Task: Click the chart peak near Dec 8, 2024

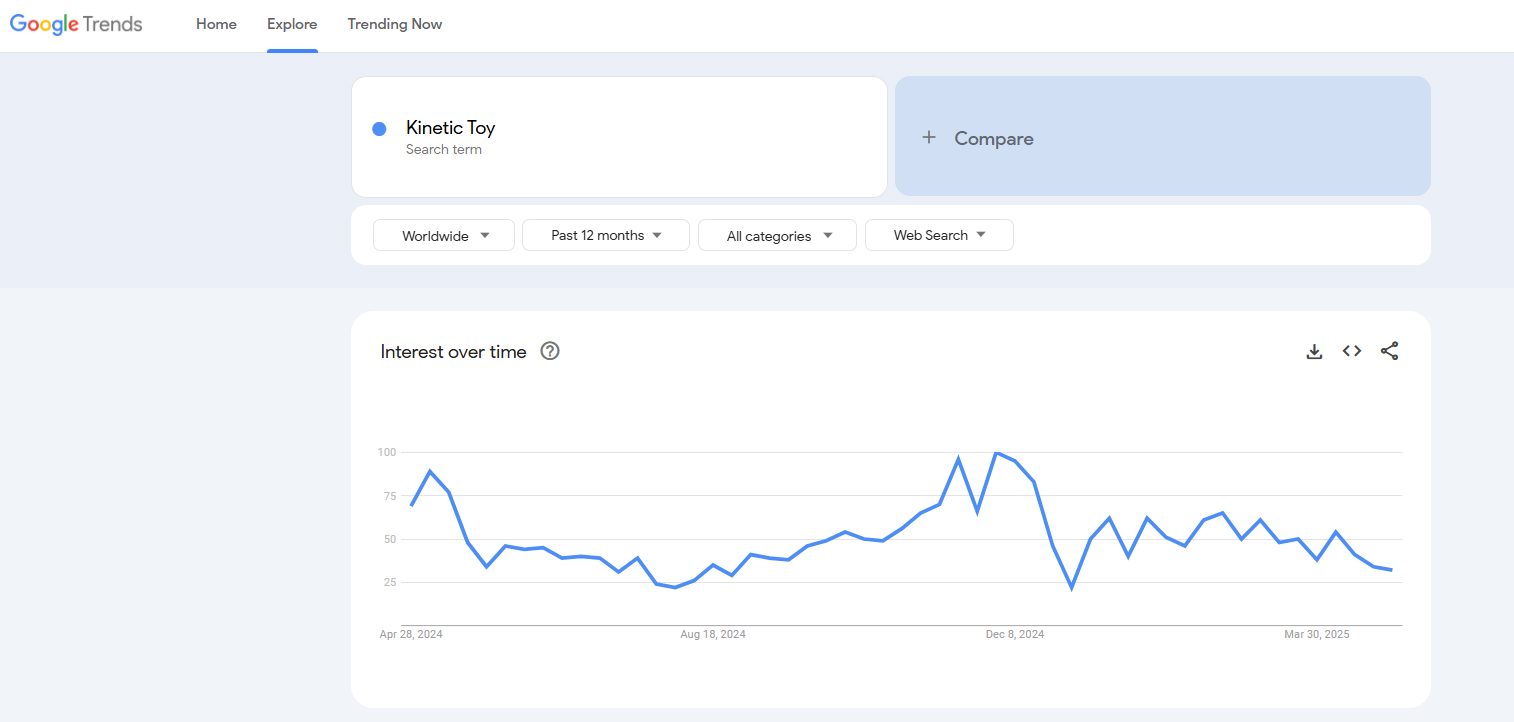Action: pyautogui.click(x=996, y=453)
